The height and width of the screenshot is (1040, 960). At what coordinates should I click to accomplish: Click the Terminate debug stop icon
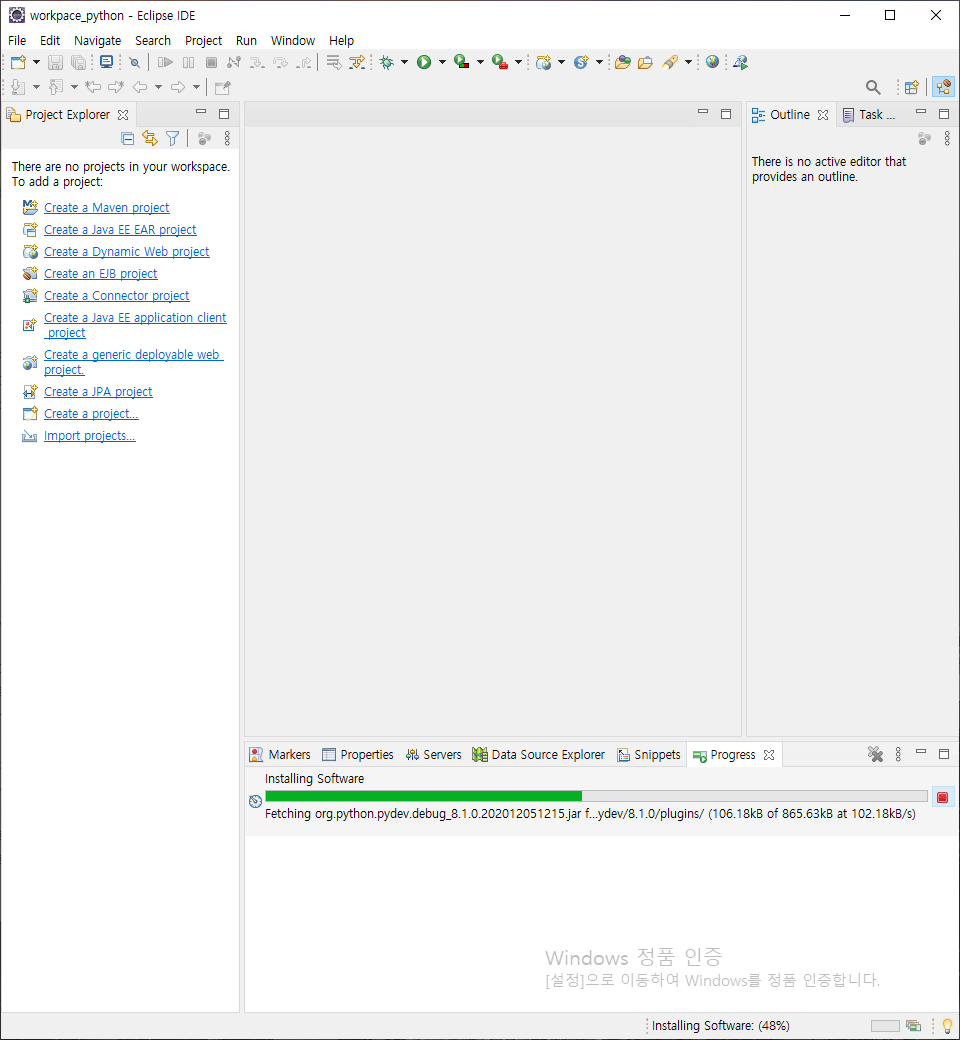(212, 62)
